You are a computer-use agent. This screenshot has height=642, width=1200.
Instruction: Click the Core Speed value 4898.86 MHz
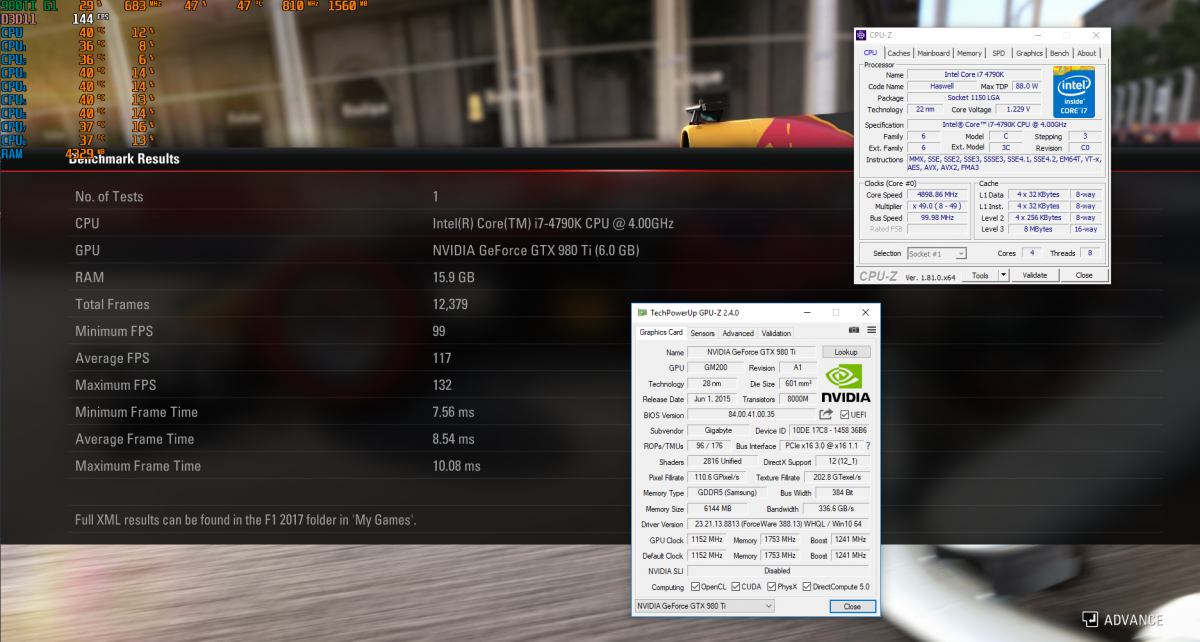pyautogui.click(x=936, y=194)
